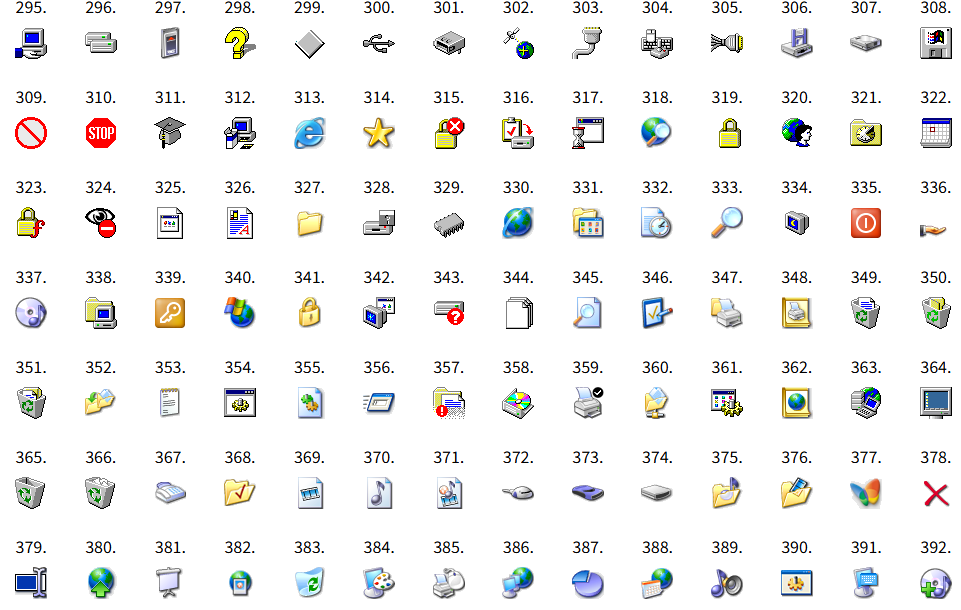Click the colorful CD case icon 358
This screenshot has width=961, height=610.
(518, 403)
